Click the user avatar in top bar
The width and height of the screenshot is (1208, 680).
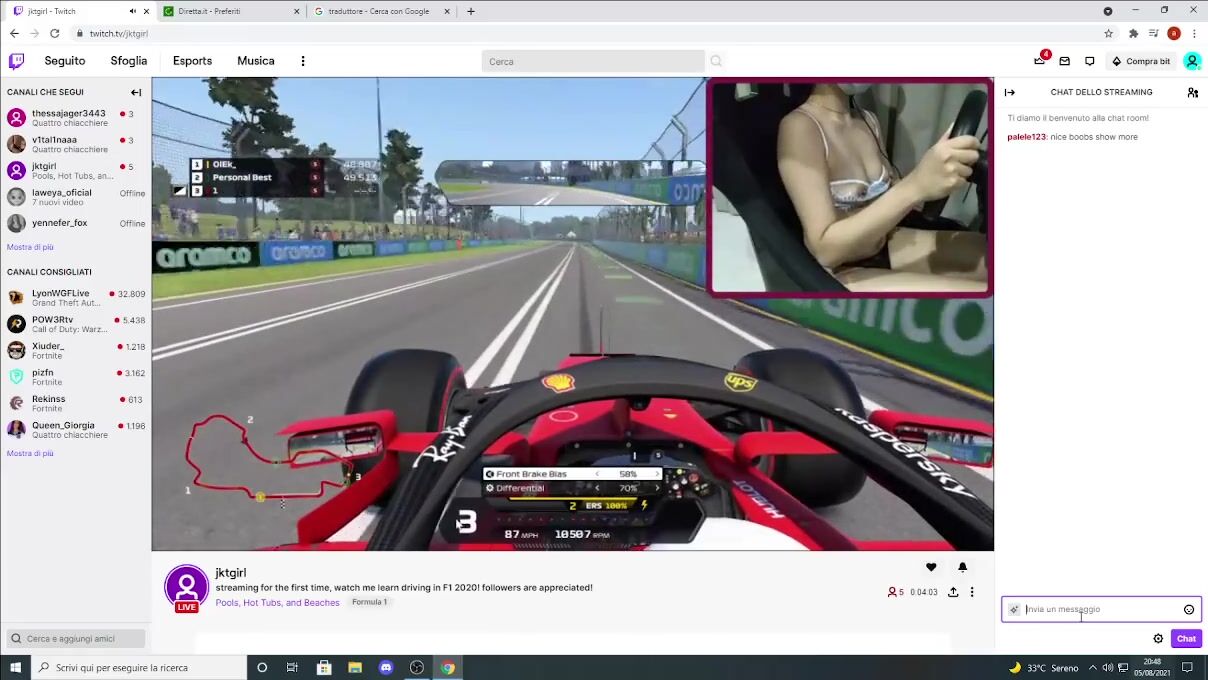tap(1192, 61)
